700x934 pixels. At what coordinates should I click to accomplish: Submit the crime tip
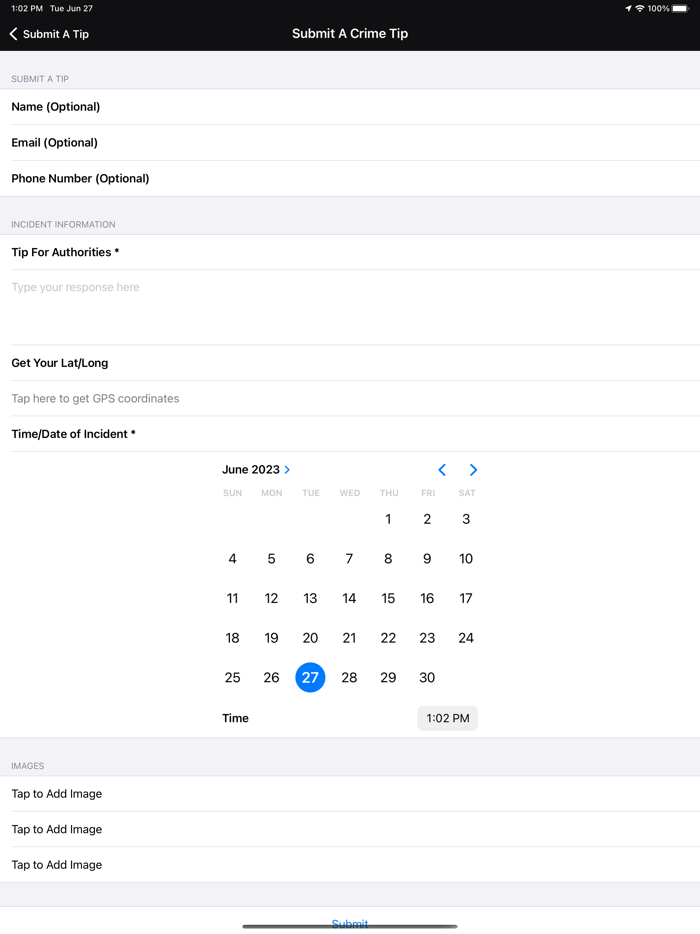coord(350,923)
